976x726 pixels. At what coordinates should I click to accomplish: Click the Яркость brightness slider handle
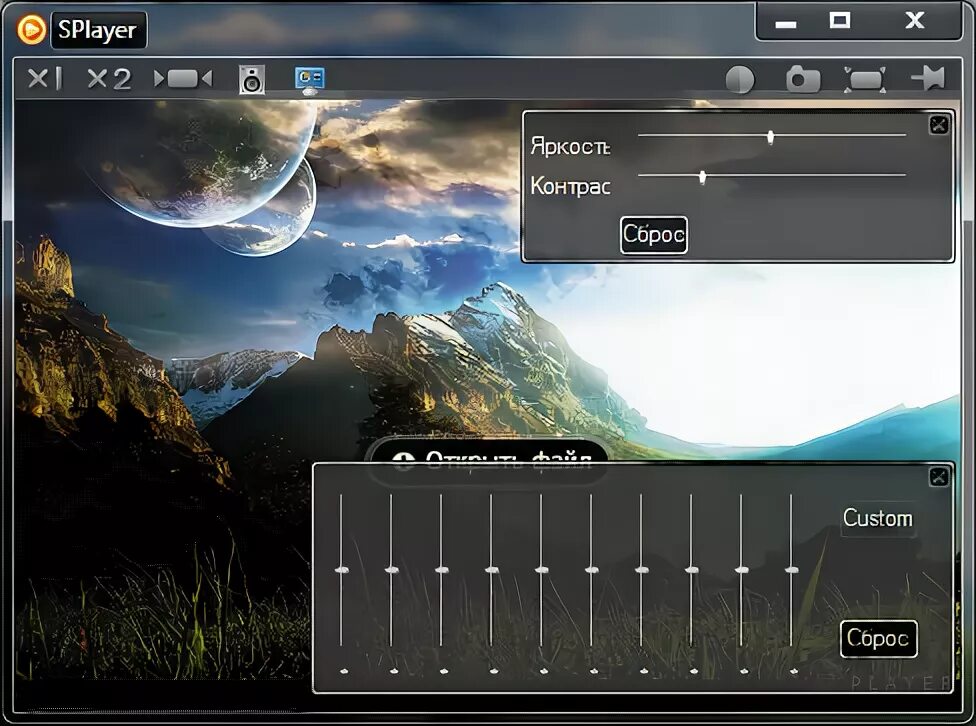point(771,137)
